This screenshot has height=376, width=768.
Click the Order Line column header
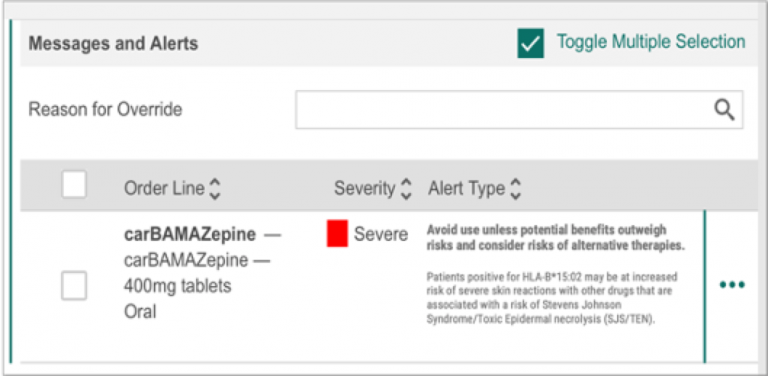tap(164, 189)
